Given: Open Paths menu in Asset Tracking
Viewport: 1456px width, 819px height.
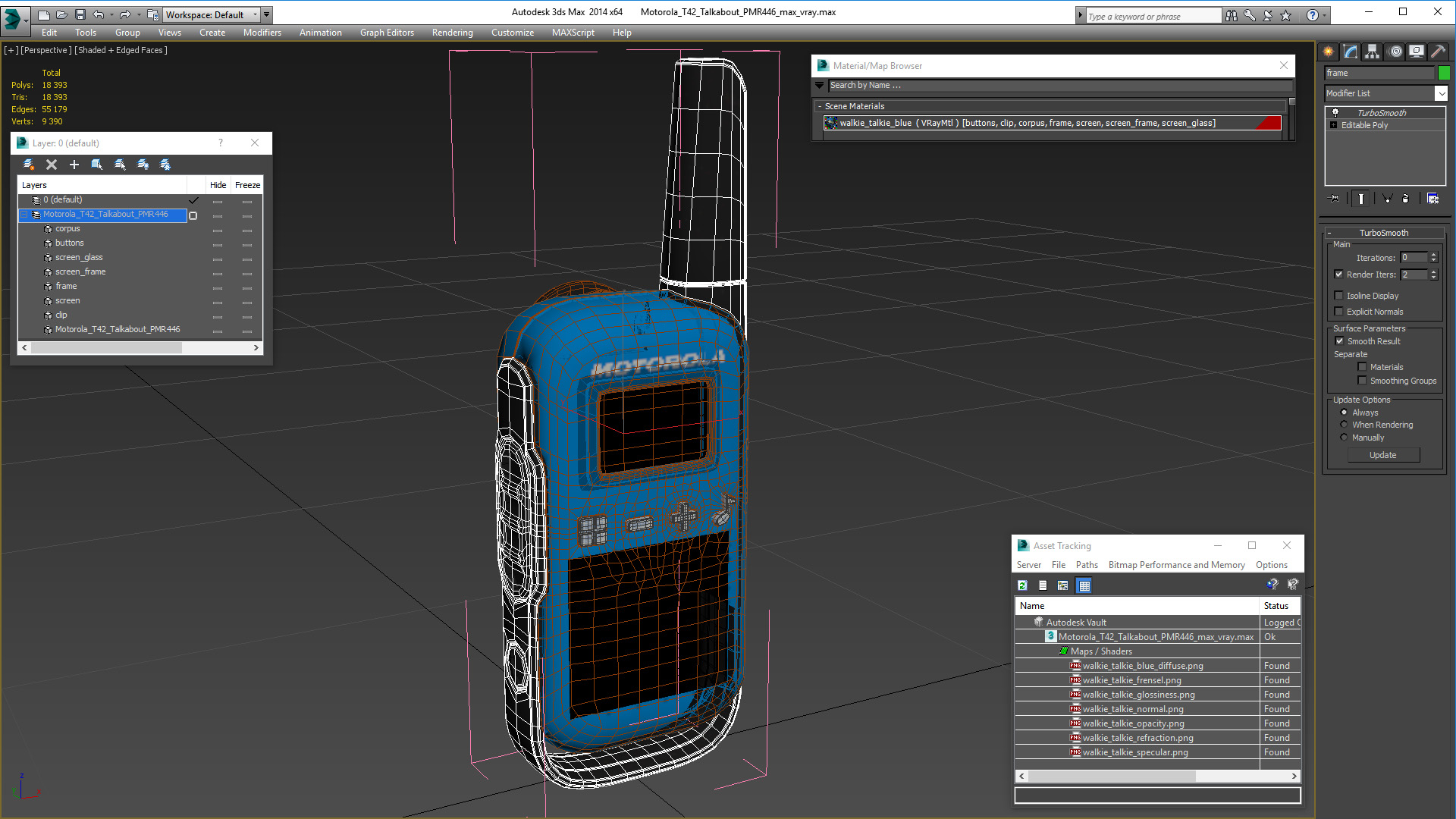Looking at the screenshot, I should coord(1087,565).
